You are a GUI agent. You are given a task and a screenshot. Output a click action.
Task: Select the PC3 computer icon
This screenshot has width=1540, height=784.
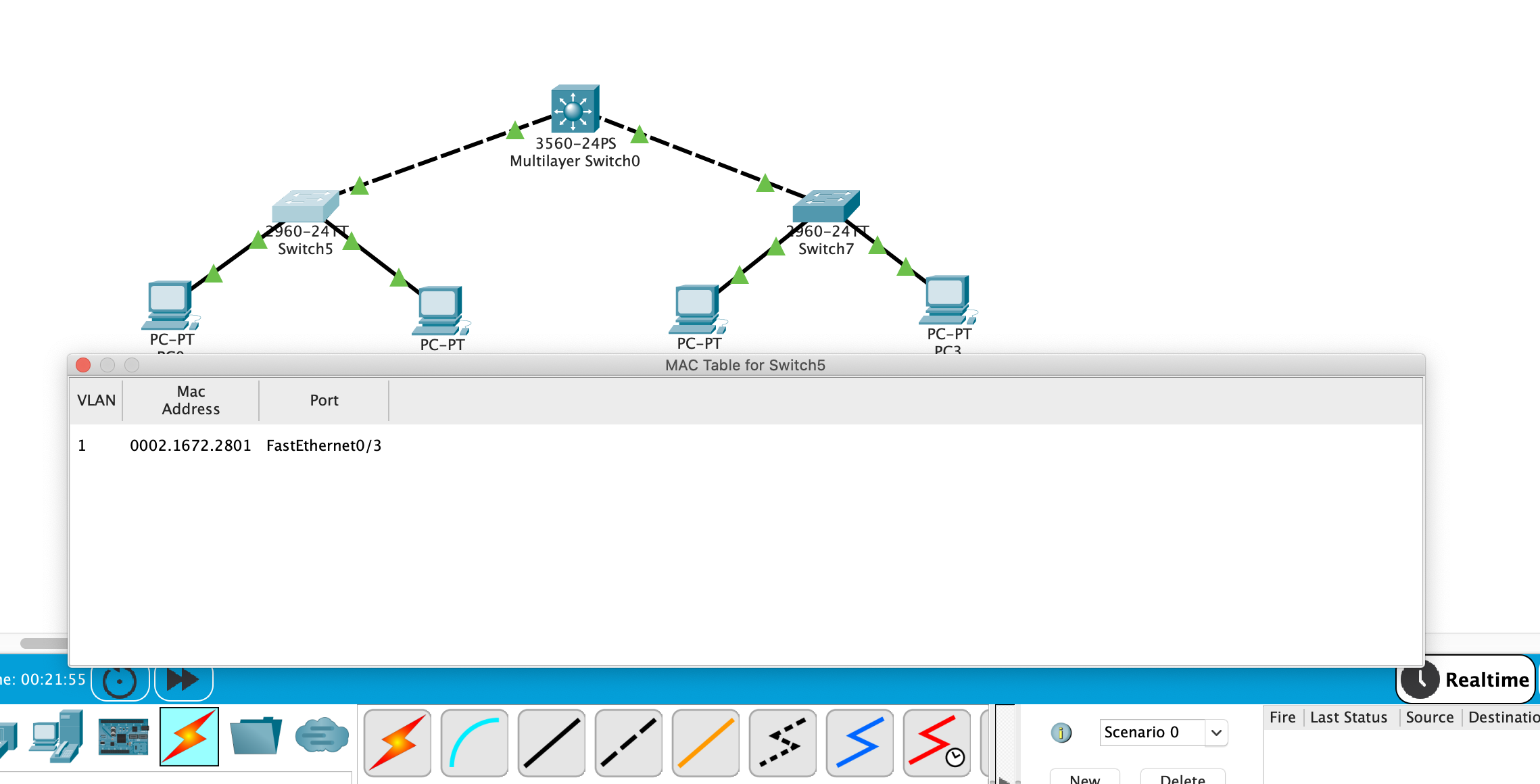(948, 300)
